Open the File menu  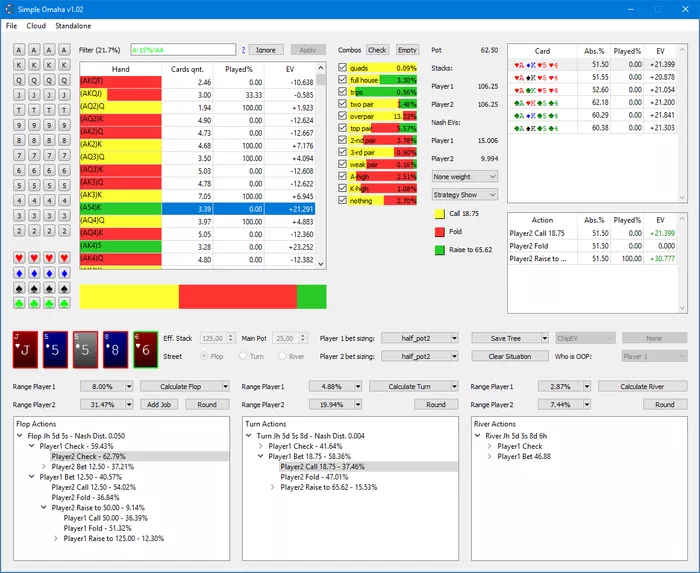(x=11, y=25)
